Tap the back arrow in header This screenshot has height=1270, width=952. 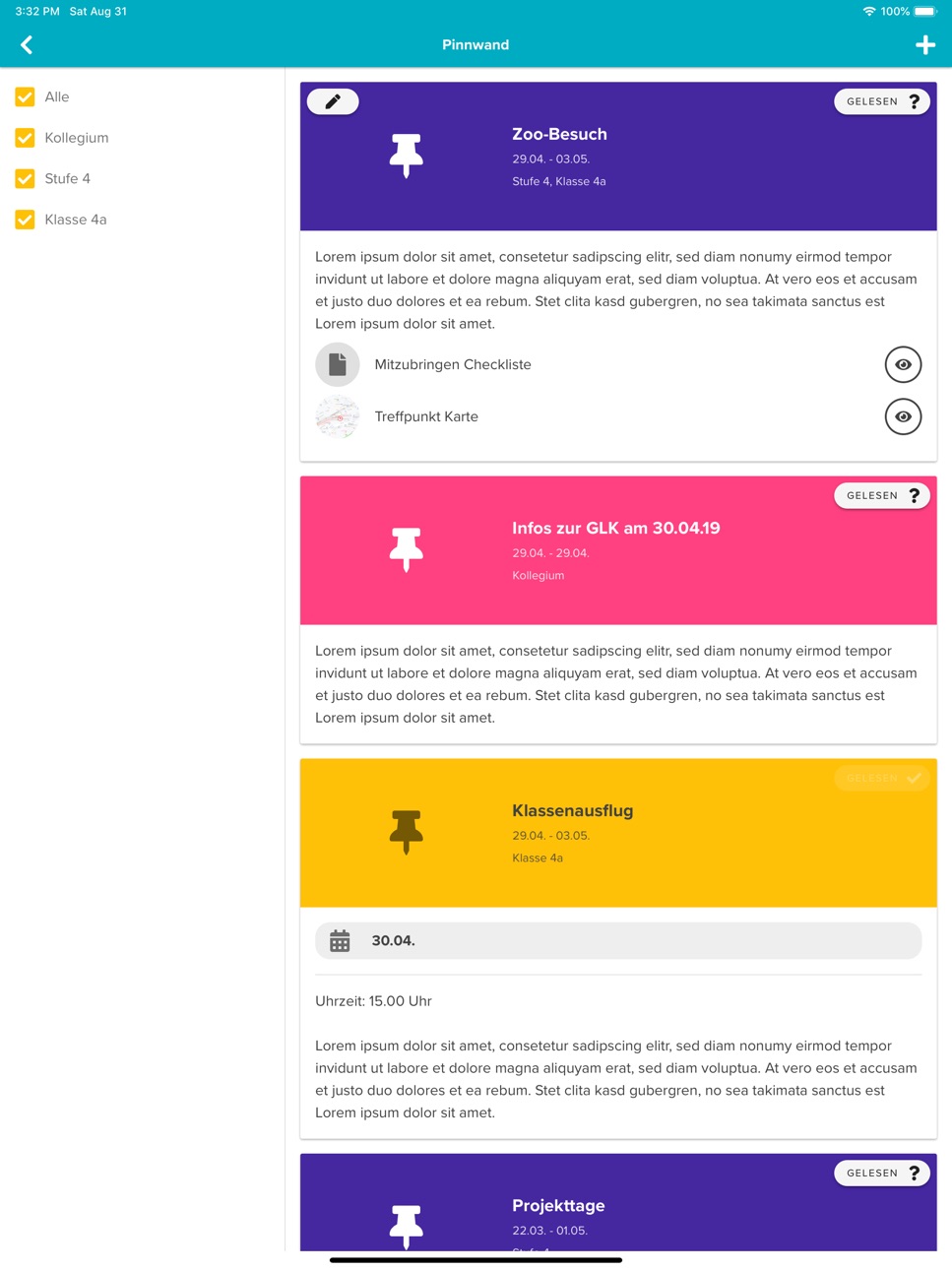[x=27, y=44]
